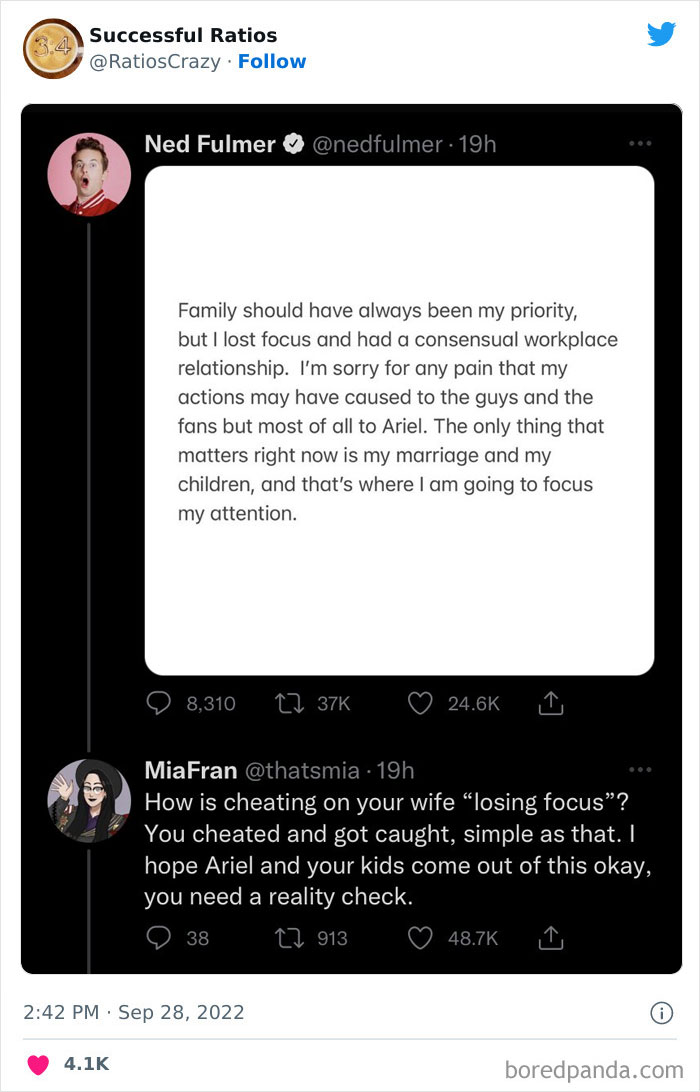Screen dimensions: 700x1092
Task: Follow the Successful Ratios account
Action: pyautogui.click(x=272, y=62)
